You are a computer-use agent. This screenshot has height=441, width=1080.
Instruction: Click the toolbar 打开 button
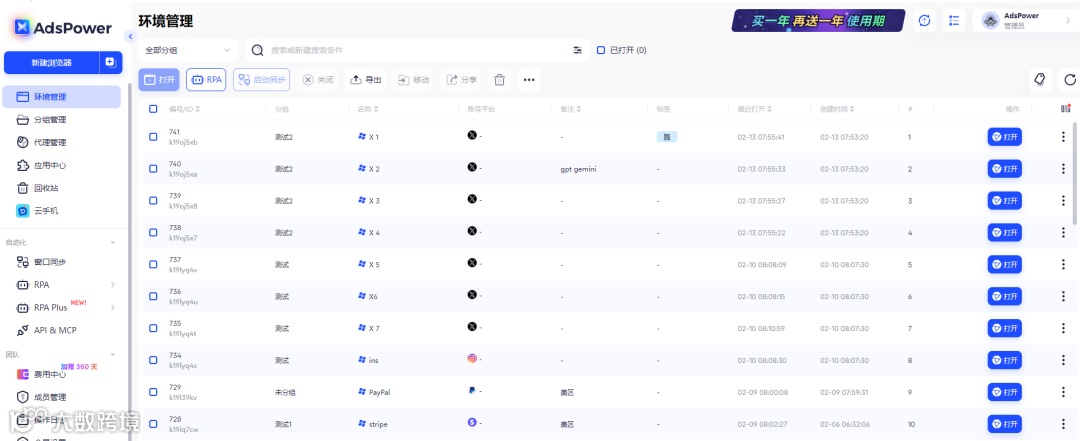[x=159, y=80]
